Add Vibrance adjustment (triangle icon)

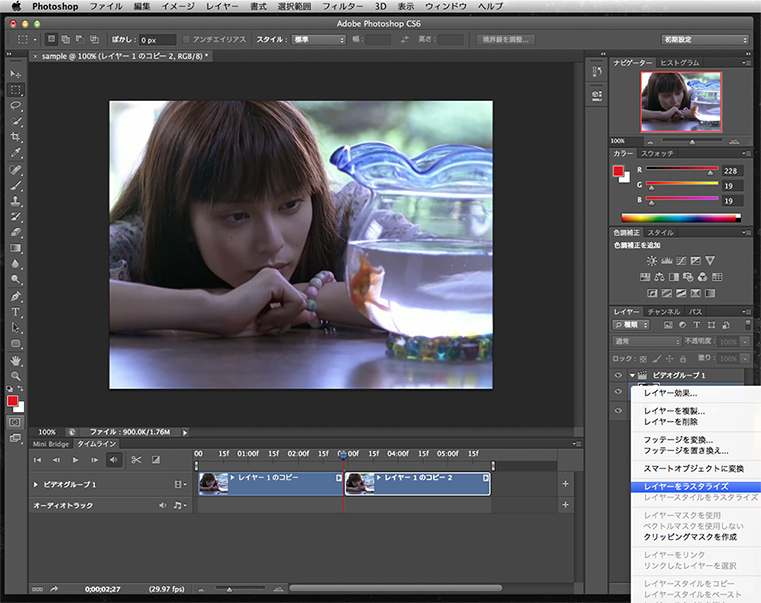pyautogui.click(x=710, y=261)
